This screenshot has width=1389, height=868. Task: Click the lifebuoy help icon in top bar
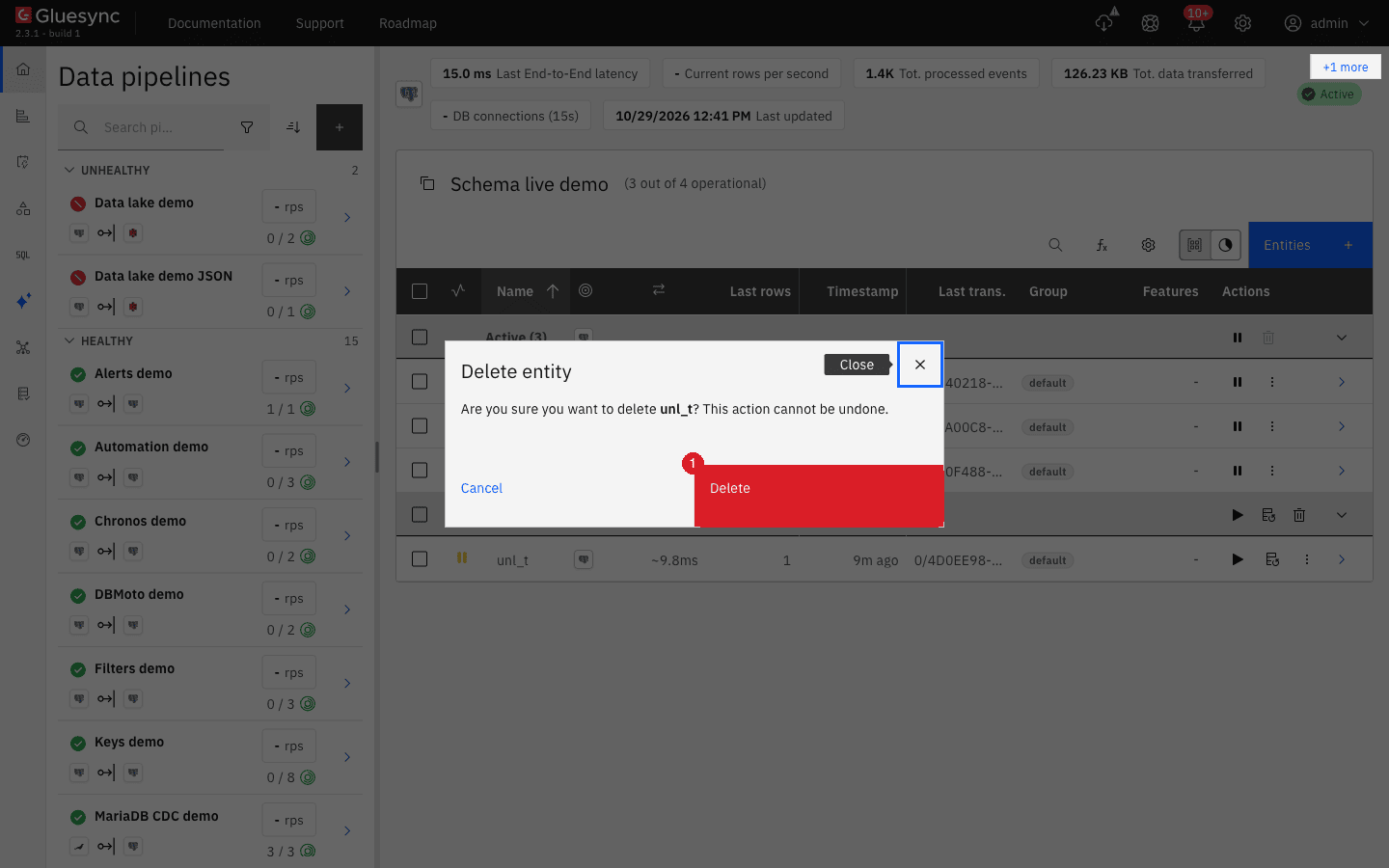pos(1150,23)
